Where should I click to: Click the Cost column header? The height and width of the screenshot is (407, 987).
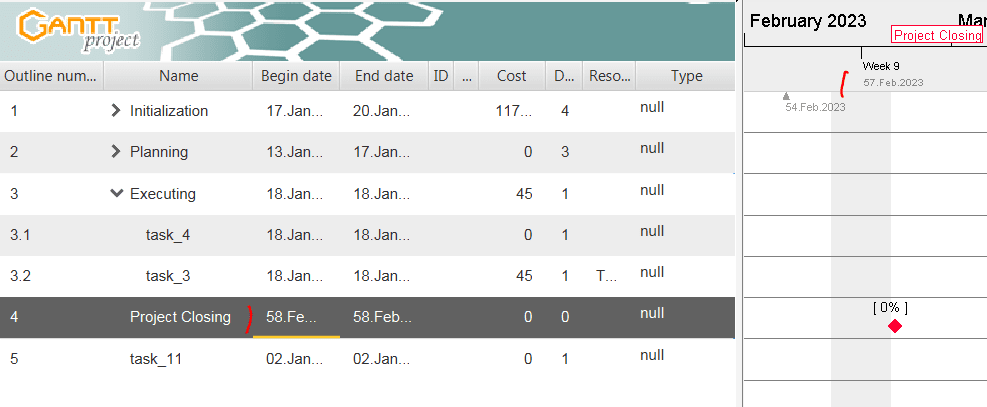[511, 76]
